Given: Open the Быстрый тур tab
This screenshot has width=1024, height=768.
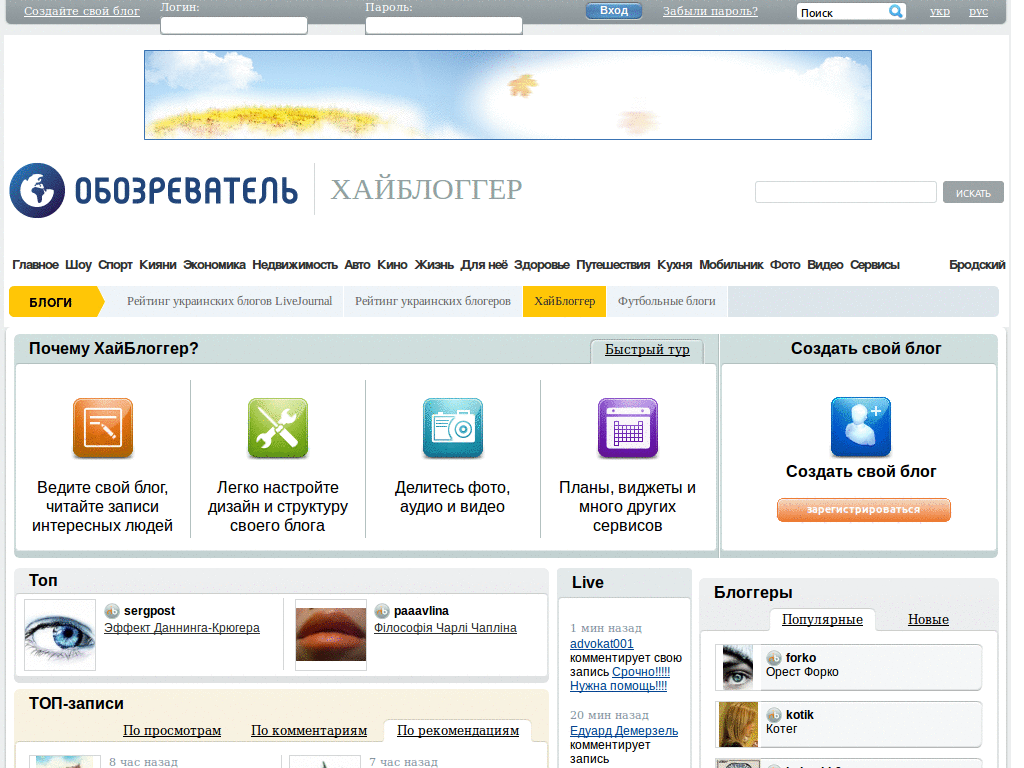Looking at the screenshot, I should (x=647, y=350).
